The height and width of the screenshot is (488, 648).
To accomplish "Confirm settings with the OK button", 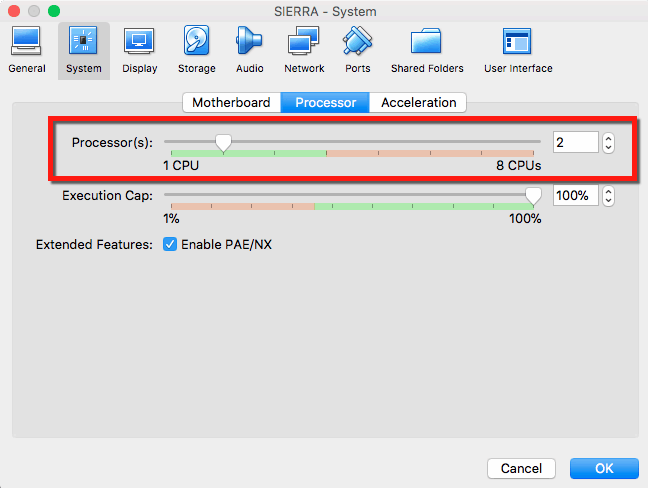I will click(604, 468).
